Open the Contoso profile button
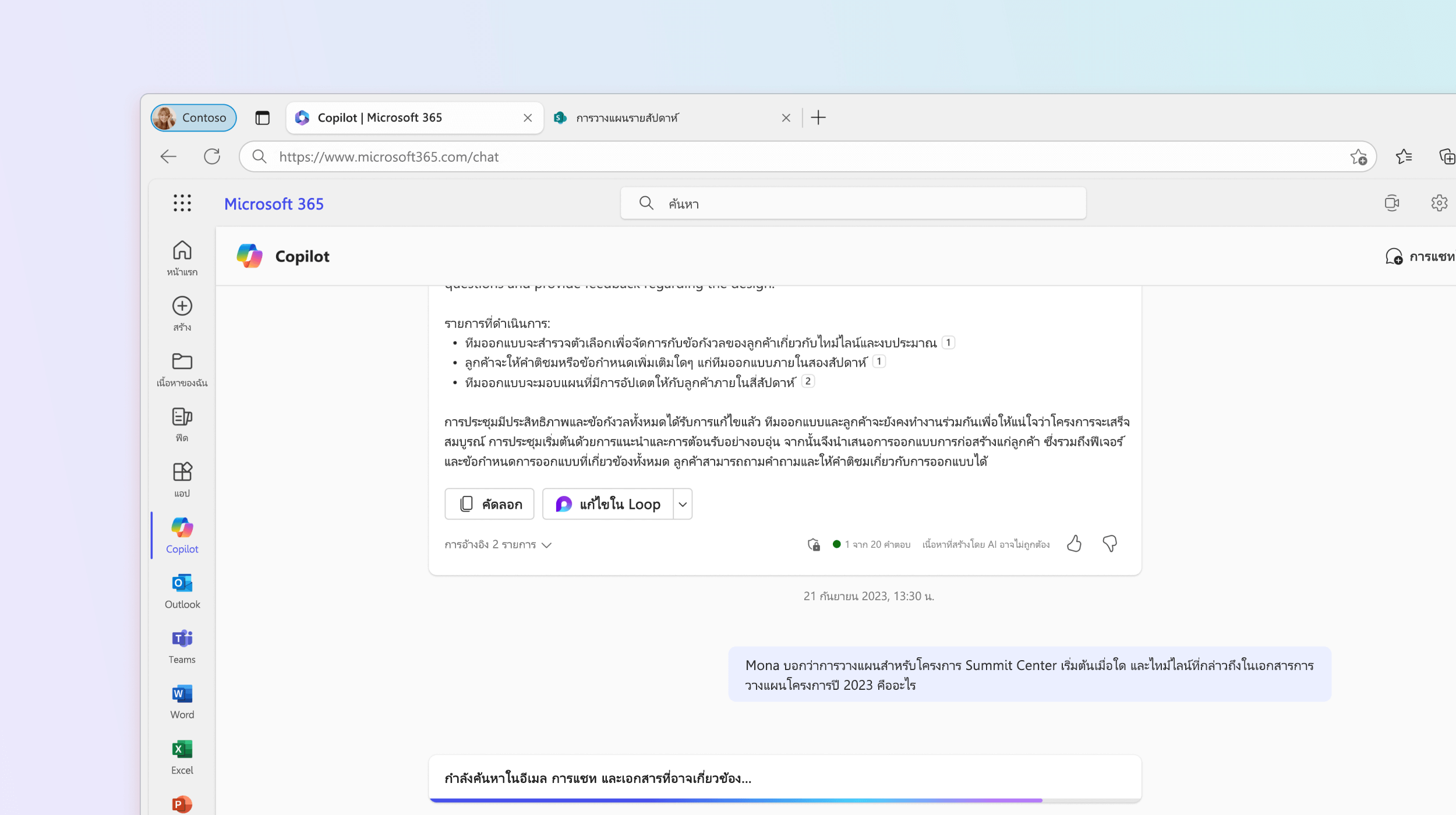The height and width of the screenshot is (815, 1456). pyautogui.click(x=194, y=118)
